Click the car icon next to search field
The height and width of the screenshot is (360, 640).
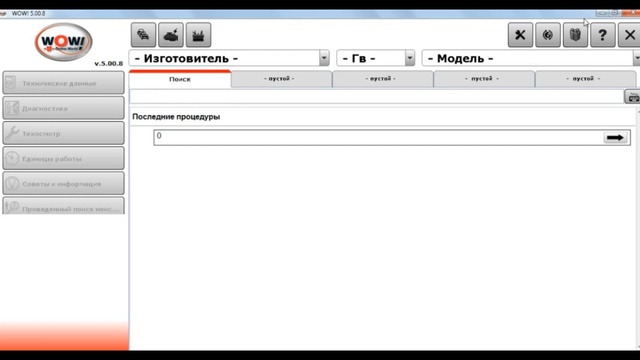pos(632,97)
